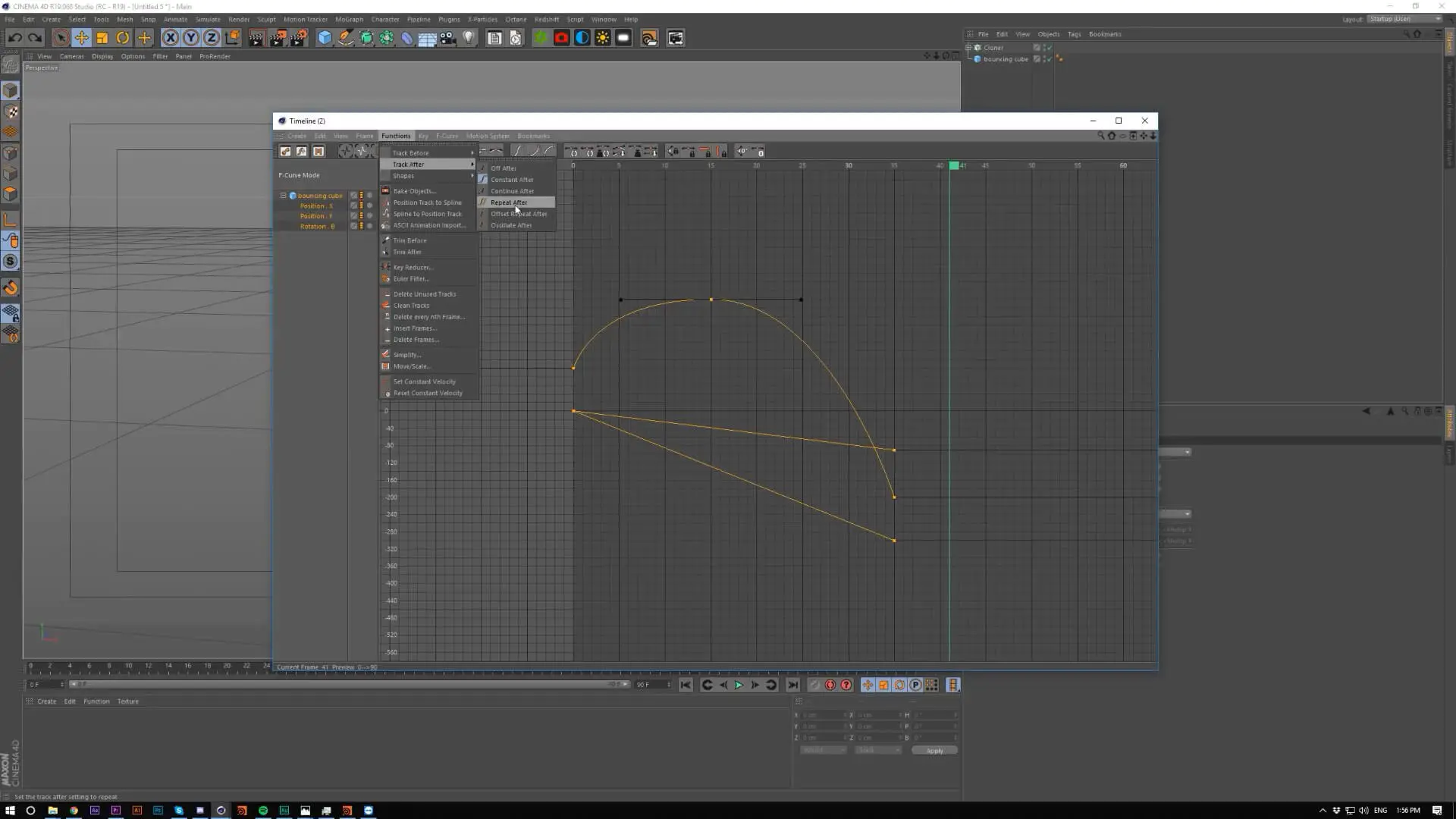Click the X position input field
Image resolution: width=1456 pixels, height=819 pixels.
click(x=823, y=715)
